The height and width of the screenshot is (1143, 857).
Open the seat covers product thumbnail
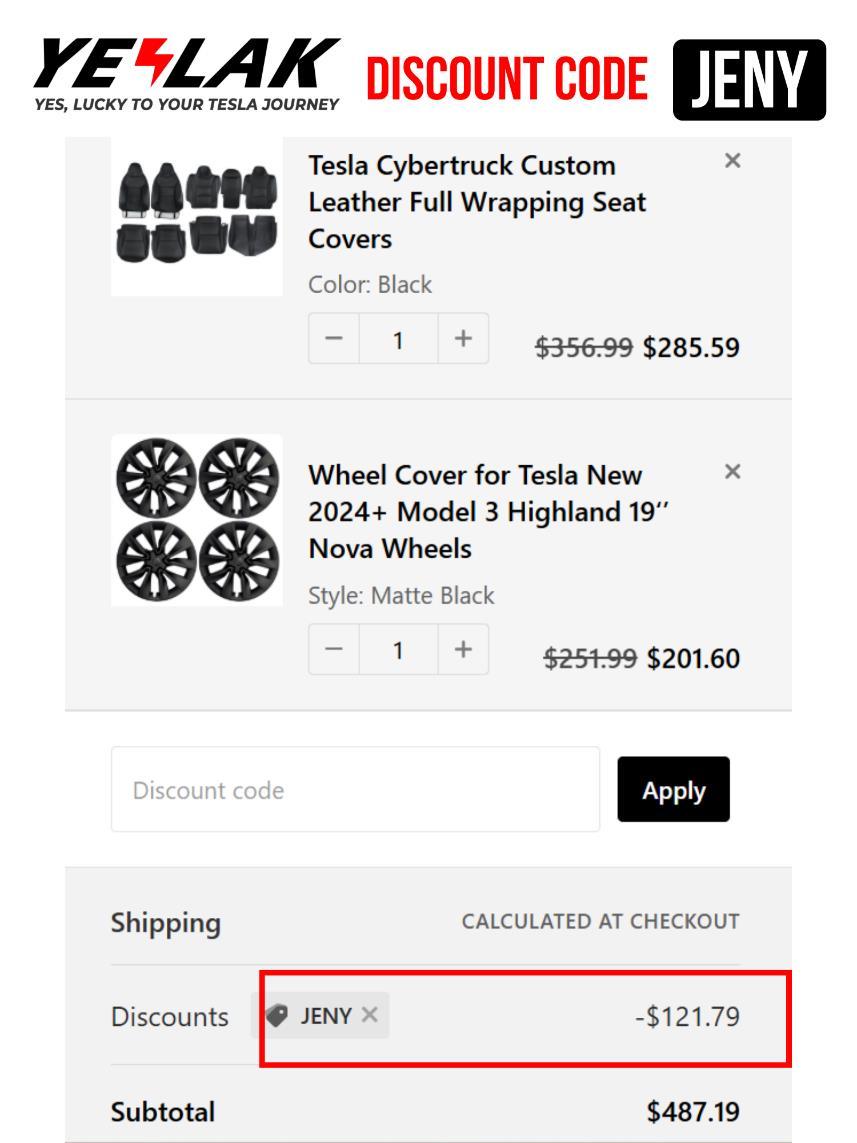[x=197, y=213]
